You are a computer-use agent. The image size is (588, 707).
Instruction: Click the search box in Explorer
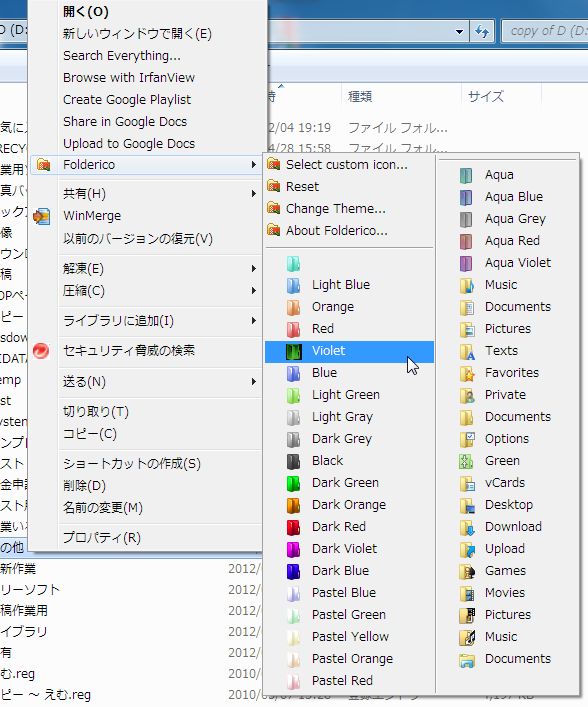point(546,32)
